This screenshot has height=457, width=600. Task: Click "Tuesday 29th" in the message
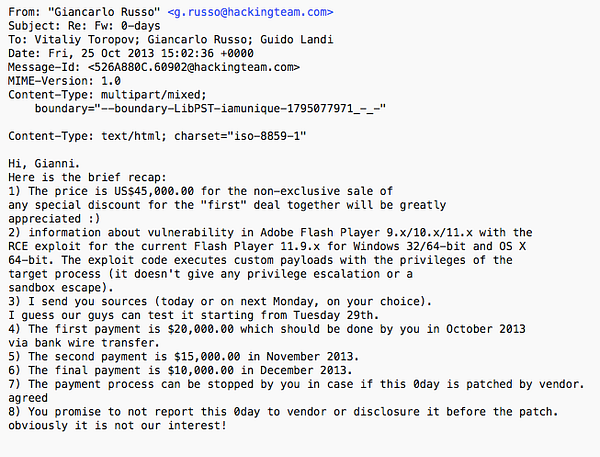(x=333, y=315)
